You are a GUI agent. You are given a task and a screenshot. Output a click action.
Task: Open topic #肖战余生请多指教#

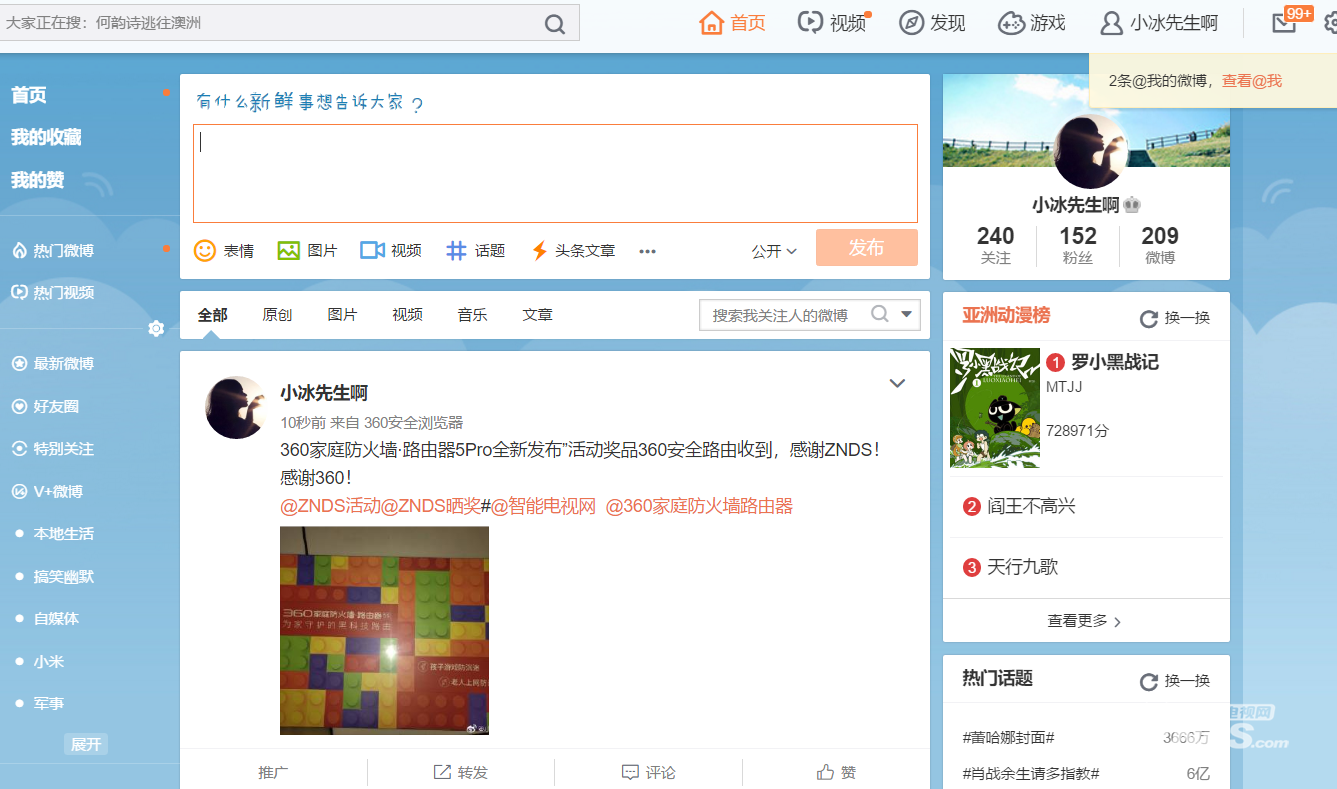(1031, 773)
